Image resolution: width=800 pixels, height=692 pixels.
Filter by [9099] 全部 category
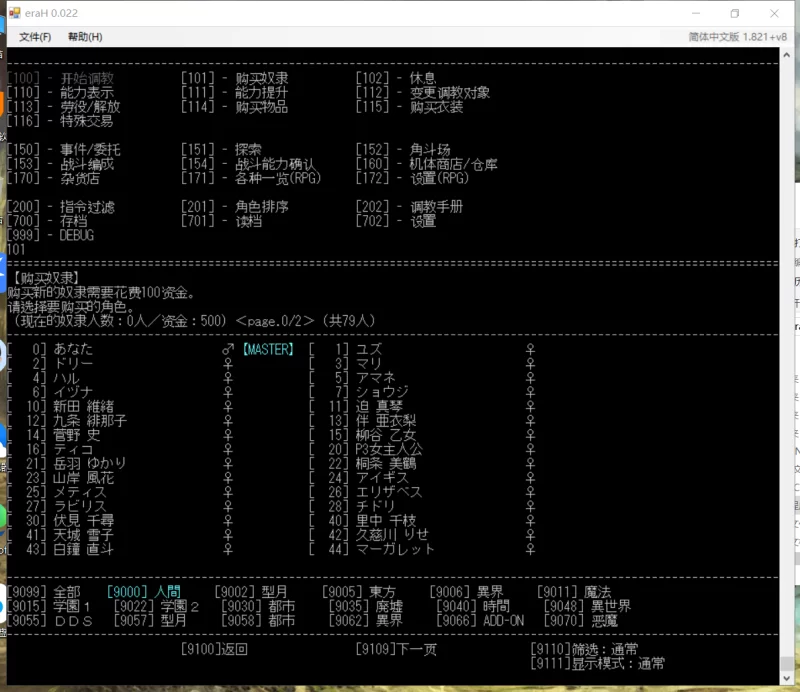pos(44,592)
